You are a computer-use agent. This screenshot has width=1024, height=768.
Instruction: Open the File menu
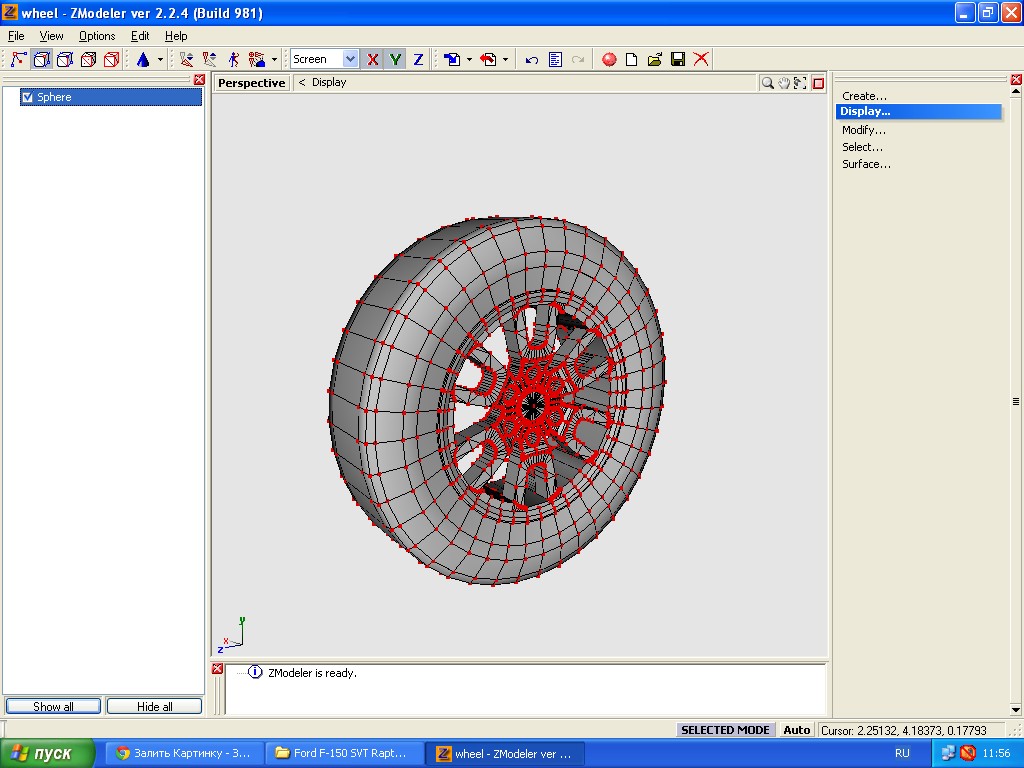click(x=16, y=36)
